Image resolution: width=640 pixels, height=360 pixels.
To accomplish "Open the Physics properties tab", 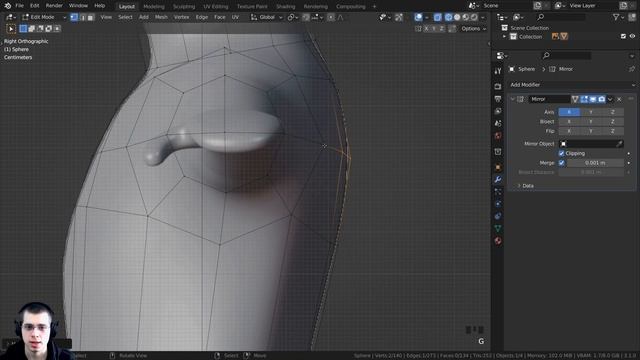I will (498, 204).
